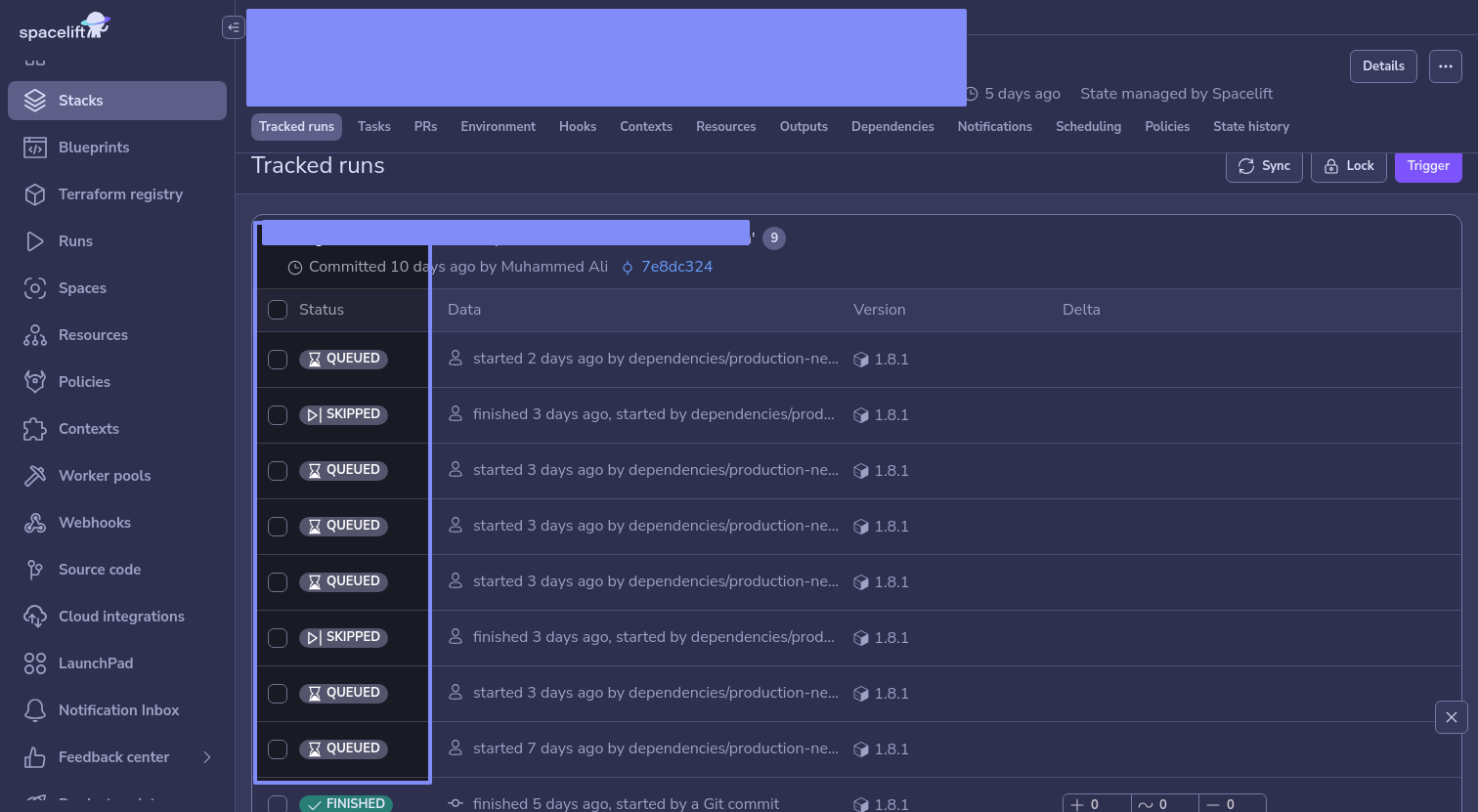Image resolution: width=1478 pixels, height=812 pixels.
Task: Click the Notification Inbox bell icon
Action: (x=35, y=710)
